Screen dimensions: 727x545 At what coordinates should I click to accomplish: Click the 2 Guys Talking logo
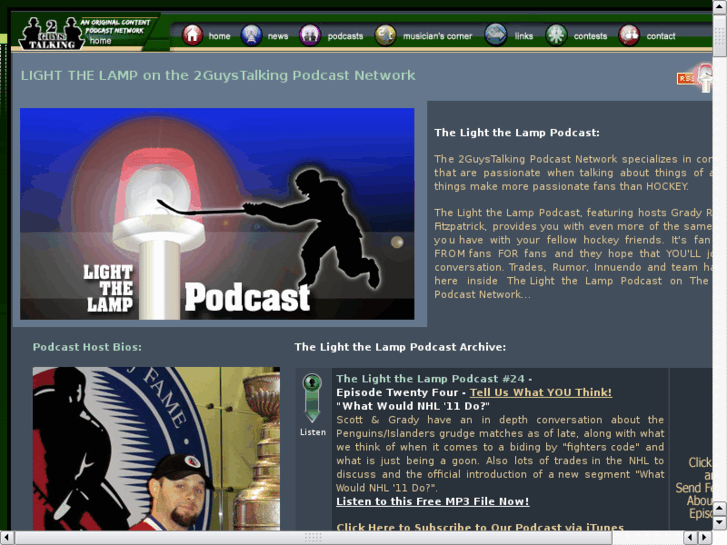point(52,33)
